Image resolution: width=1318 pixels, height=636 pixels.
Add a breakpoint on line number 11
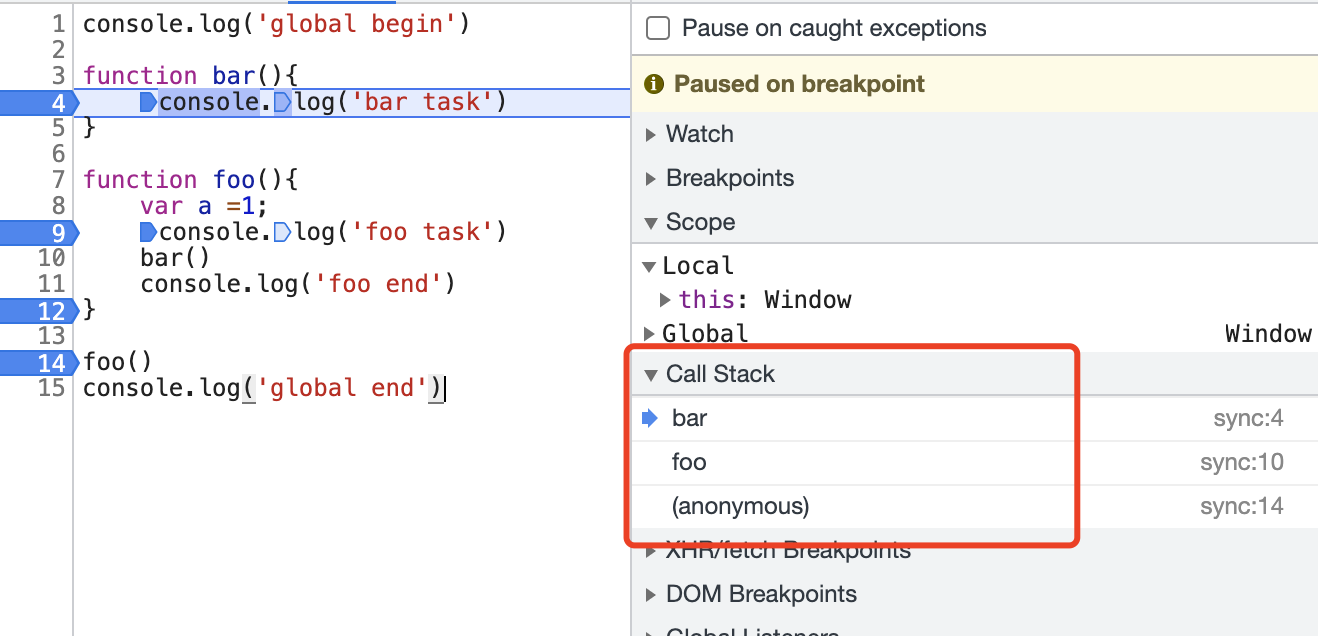coord(51,284)
